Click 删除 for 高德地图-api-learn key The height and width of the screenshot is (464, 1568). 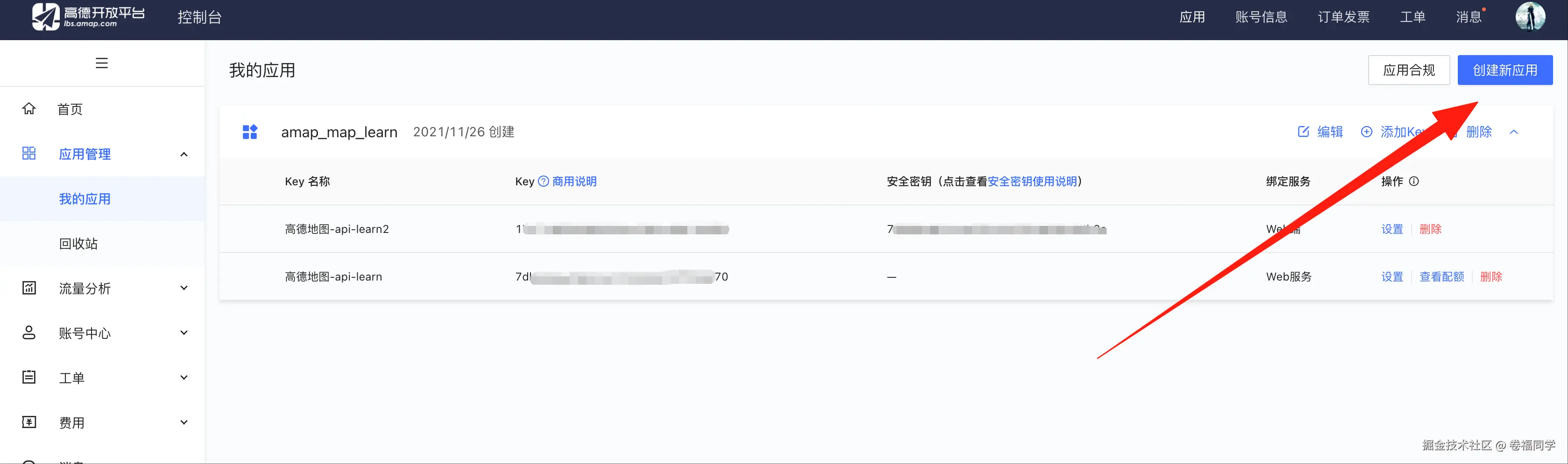click(1490, 277)
